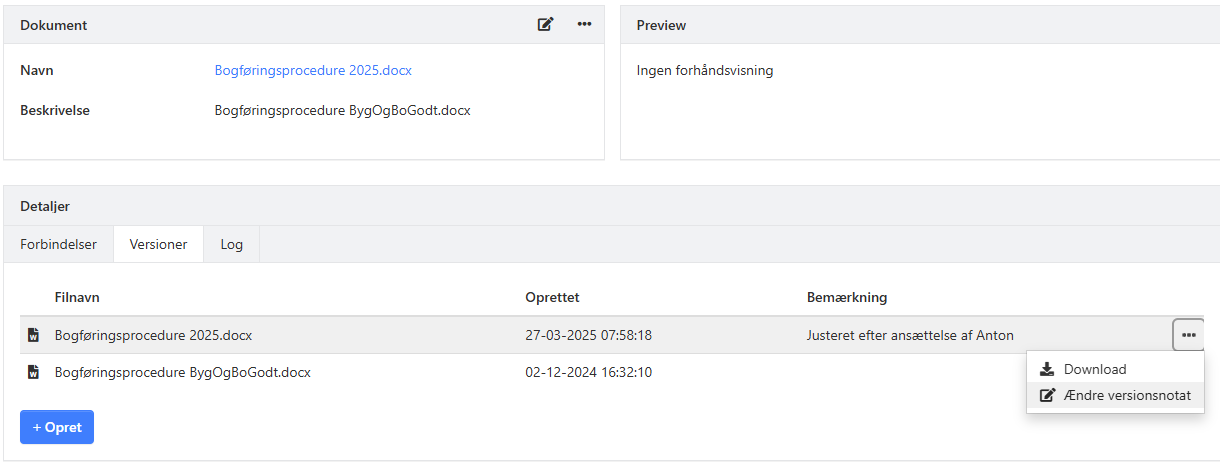Click Word file icon for Bogføringsprocedure 2025.docx
The height and width of the screenshot is (462, 1220).
pyautogui.click(x=33, y=335)
